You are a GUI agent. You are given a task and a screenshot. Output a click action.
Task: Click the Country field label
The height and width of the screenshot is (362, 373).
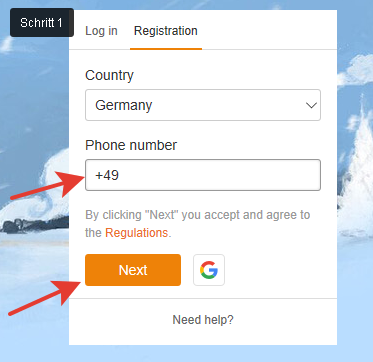tap(109, 76)
